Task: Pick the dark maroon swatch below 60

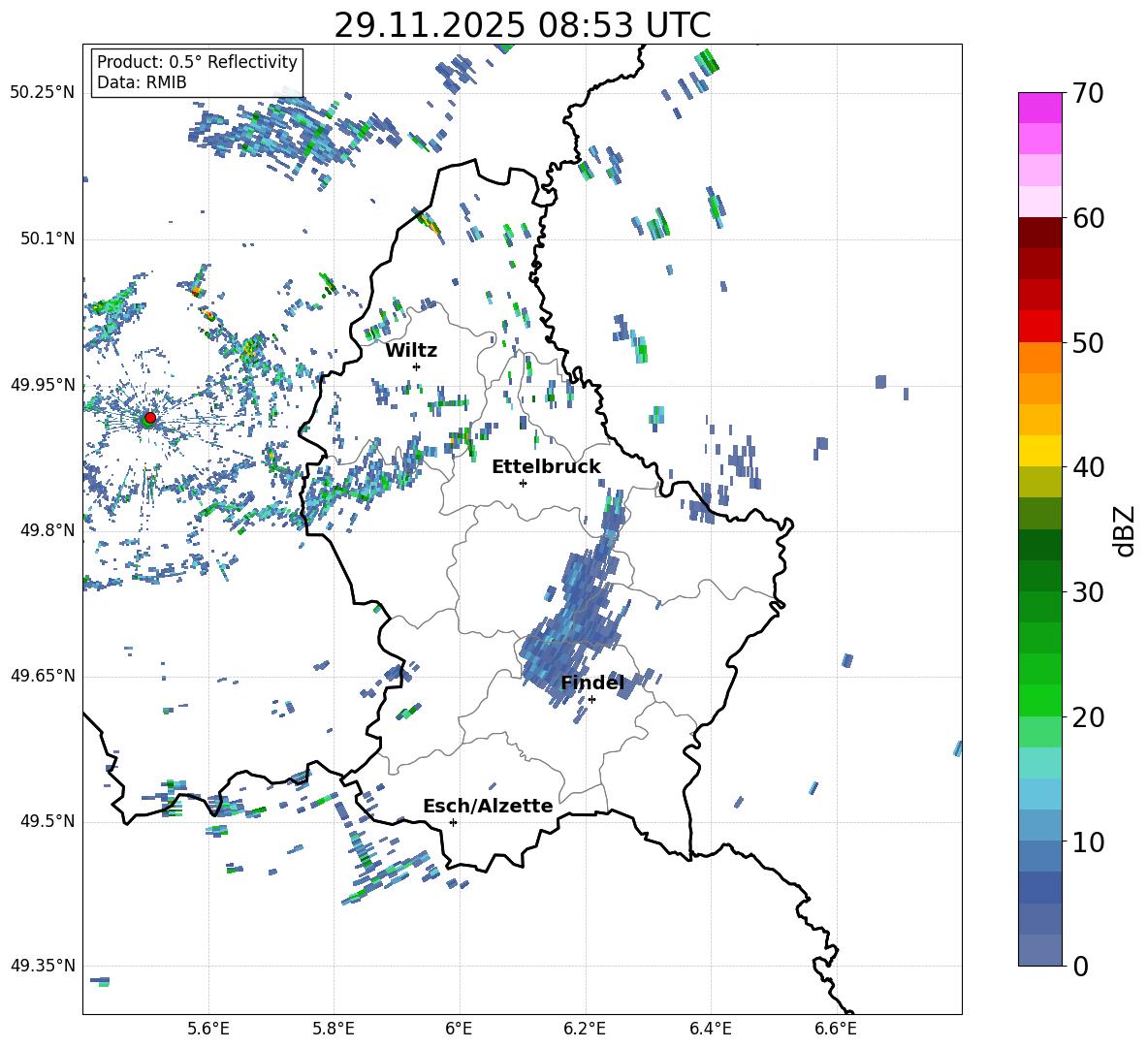Action: click(x=1039, y=233)
